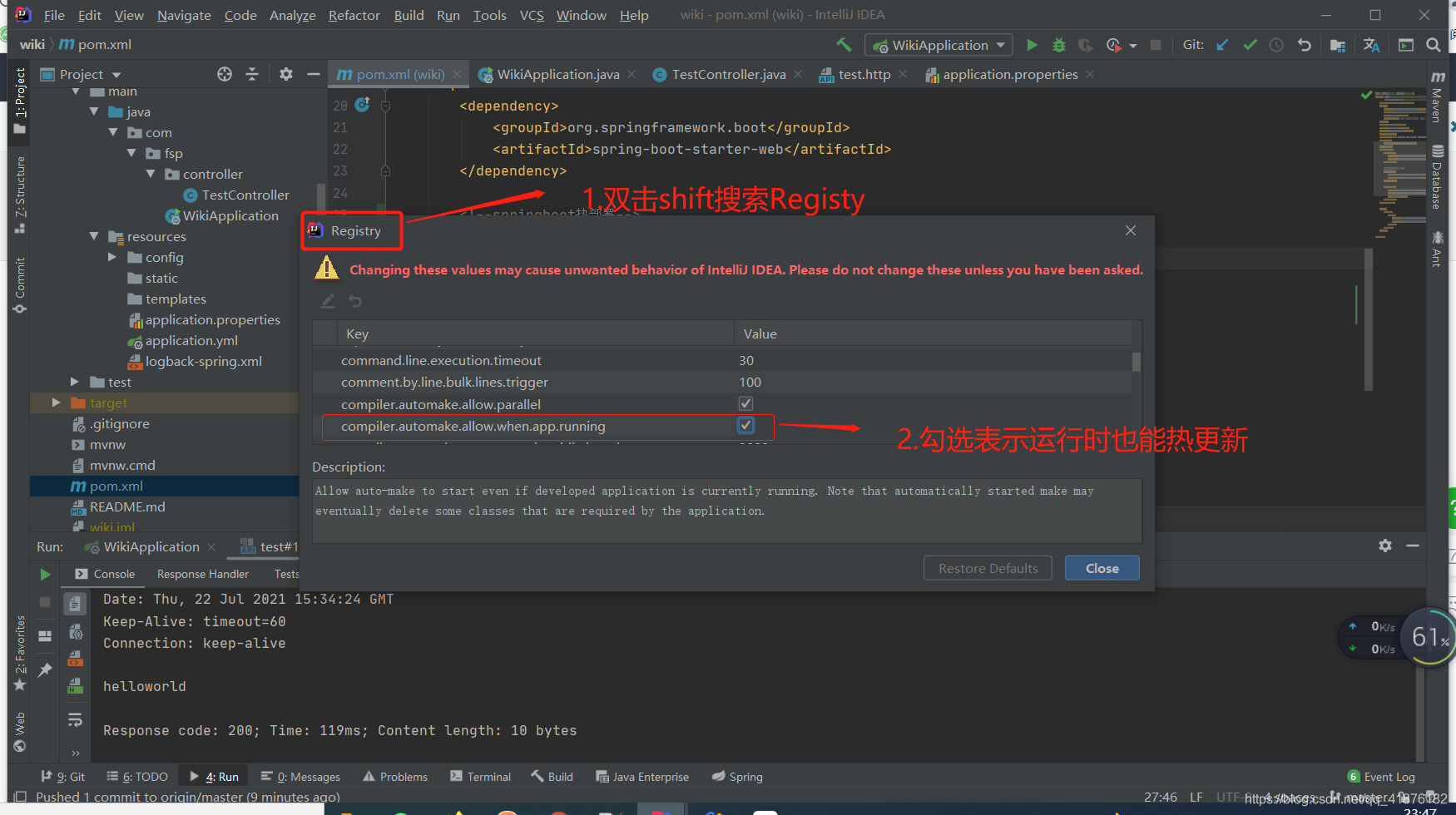Image resolution: width=1456 pixels, height=815 pixels.
Task: Run WikiApplication with the green play icon
Action: (x=1032, y=45)
